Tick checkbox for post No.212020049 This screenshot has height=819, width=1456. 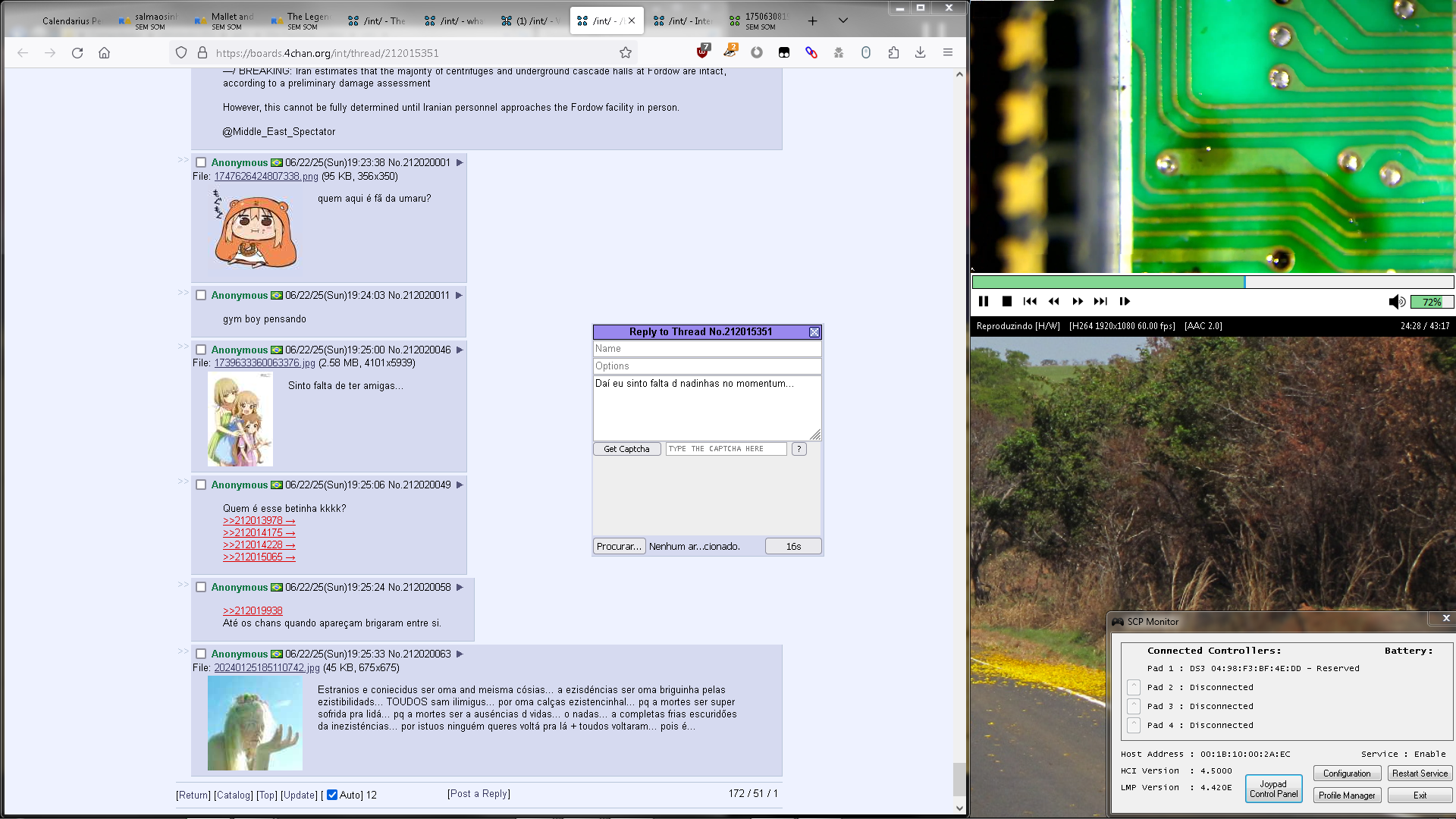click(201, 485)
